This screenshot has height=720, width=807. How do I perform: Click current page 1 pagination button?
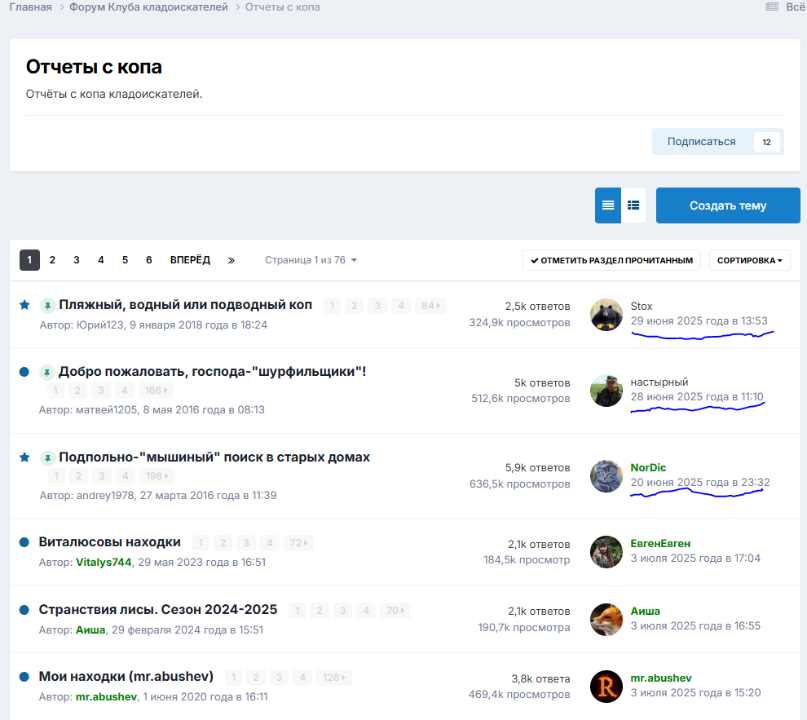coord(29,260)
